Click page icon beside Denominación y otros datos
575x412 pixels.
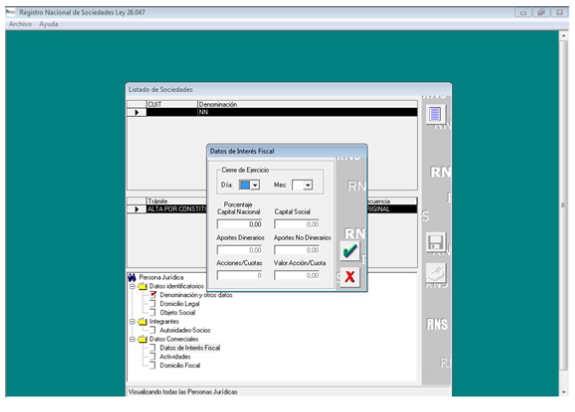click(153, 295)
